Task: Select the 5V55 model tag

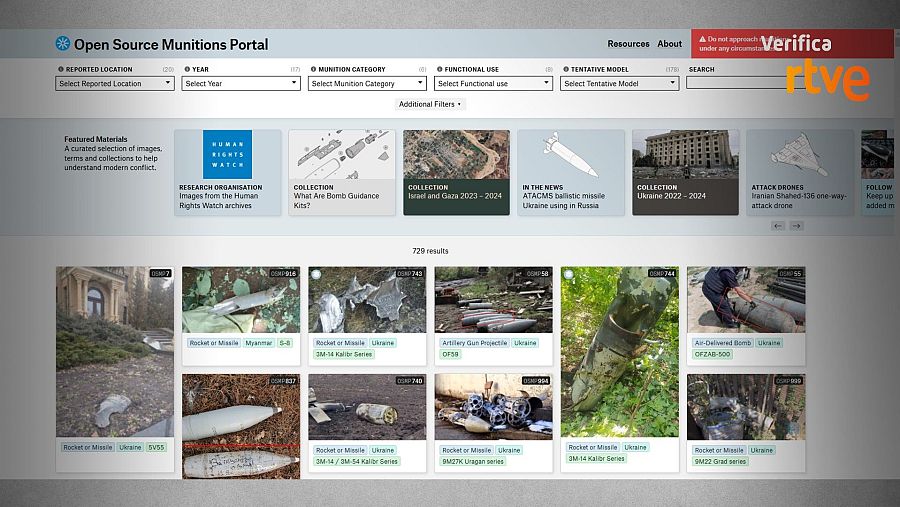Action: (156, 447)
